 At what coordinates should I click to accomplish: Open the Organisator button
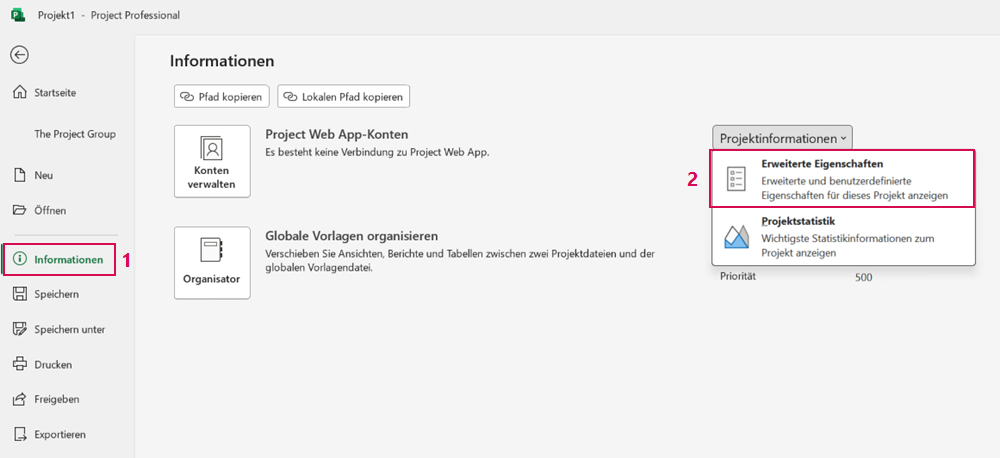click(x=212, y=263)
